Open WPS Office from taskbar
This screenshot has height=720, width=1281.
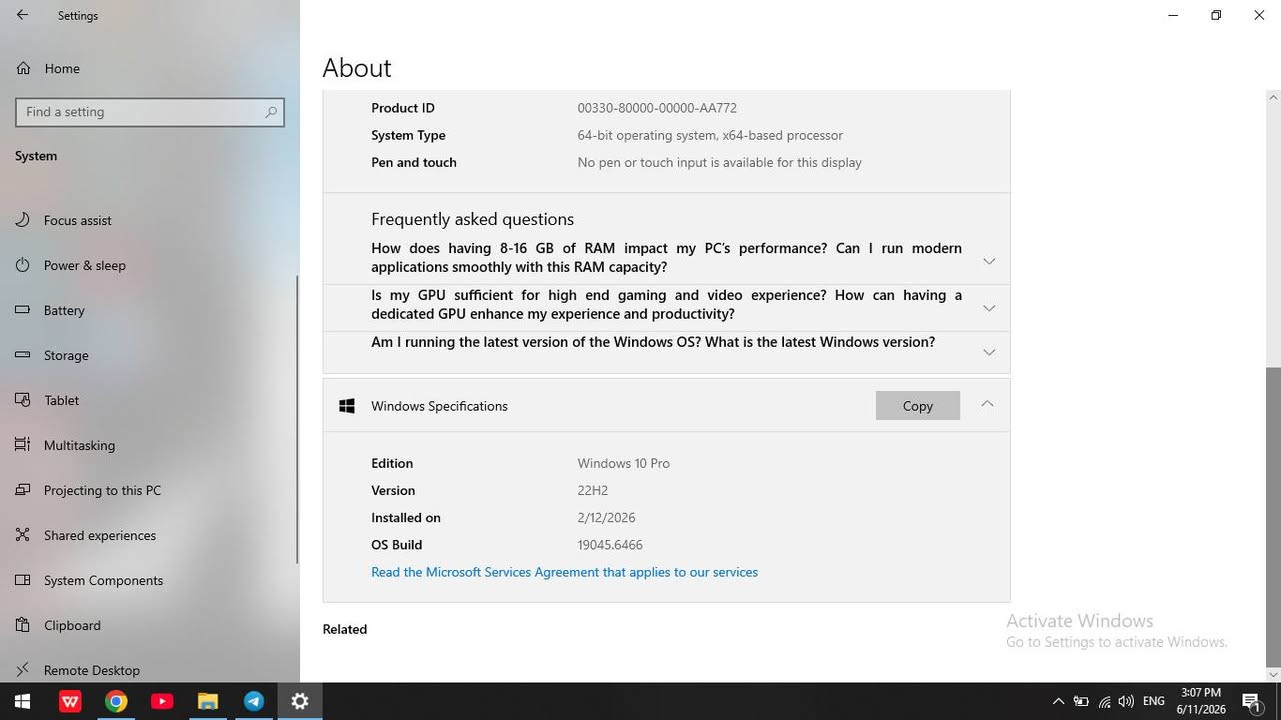pos(70,701)
